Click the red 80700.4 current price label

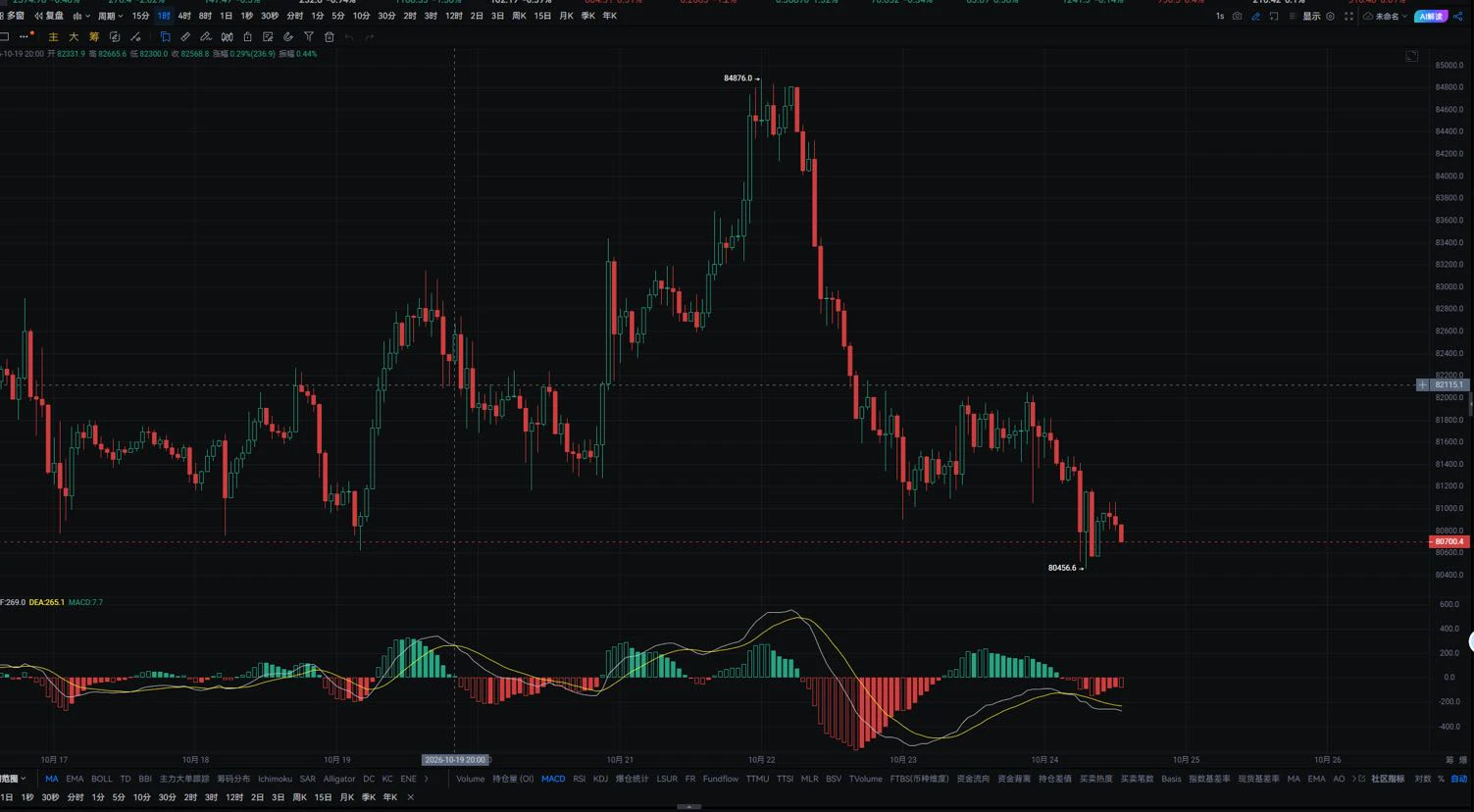(1449, 541)
